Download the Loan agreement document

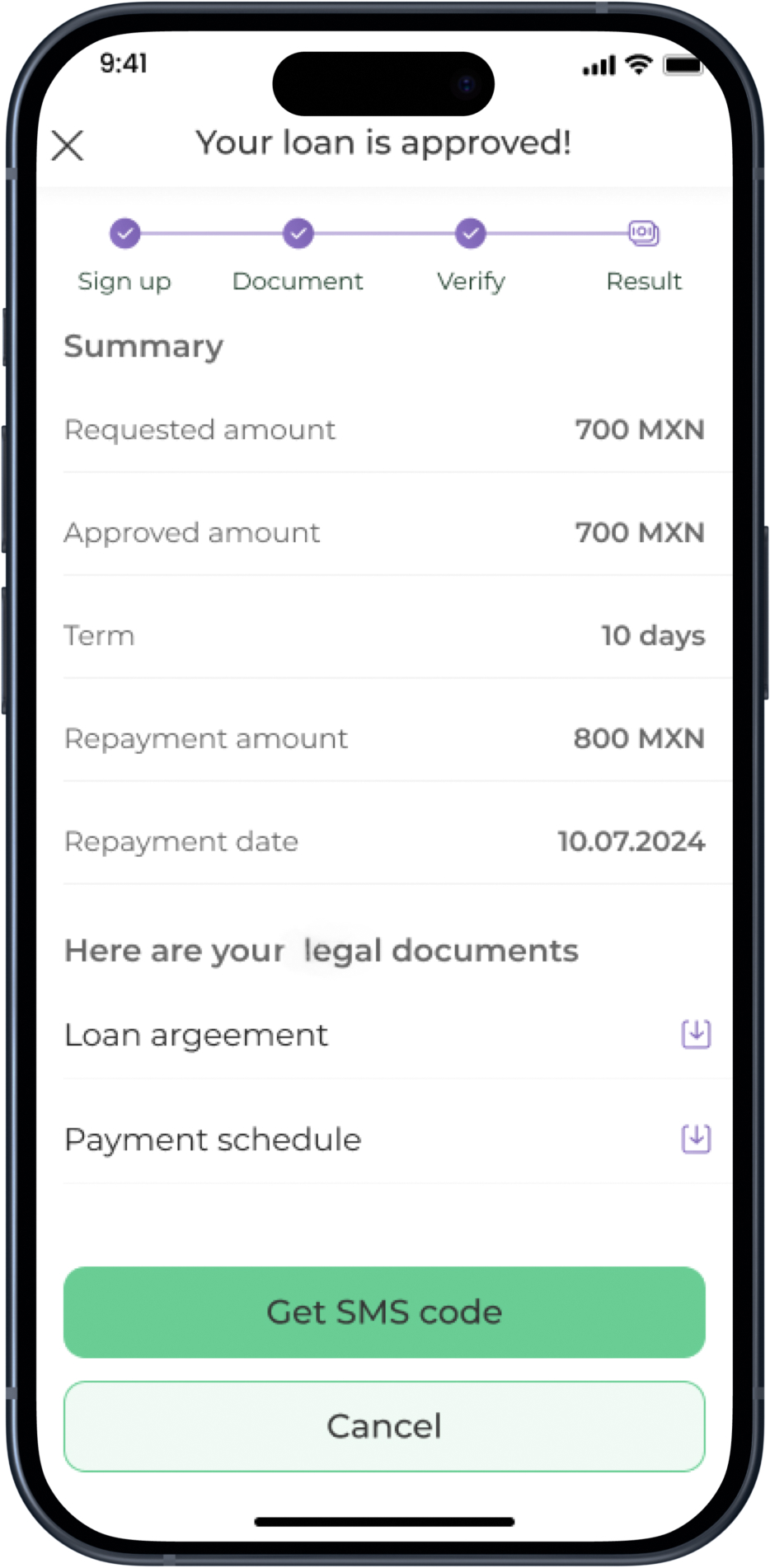point(696,1033)
